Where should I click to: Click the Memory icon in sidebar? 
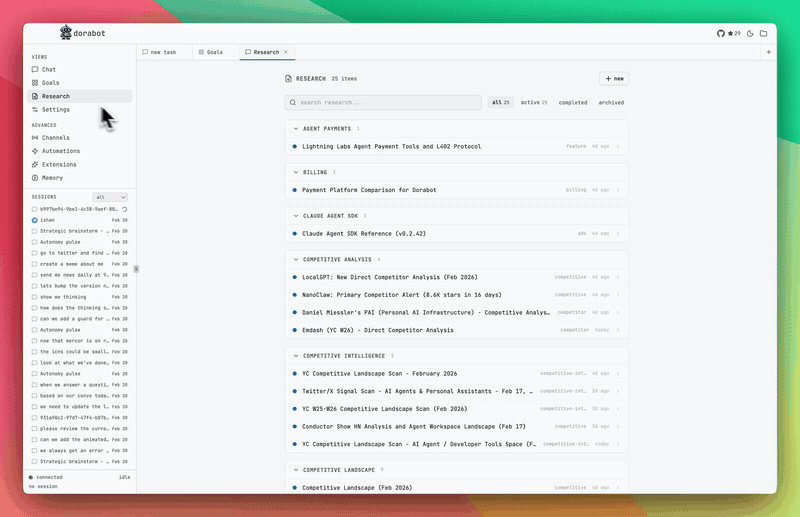(x=35, y=178)
